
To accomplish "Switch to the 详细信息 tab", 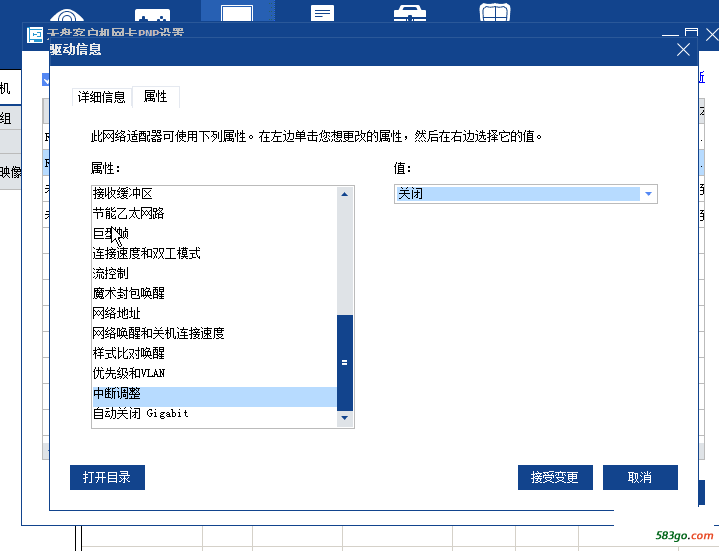I will (102, 97).
